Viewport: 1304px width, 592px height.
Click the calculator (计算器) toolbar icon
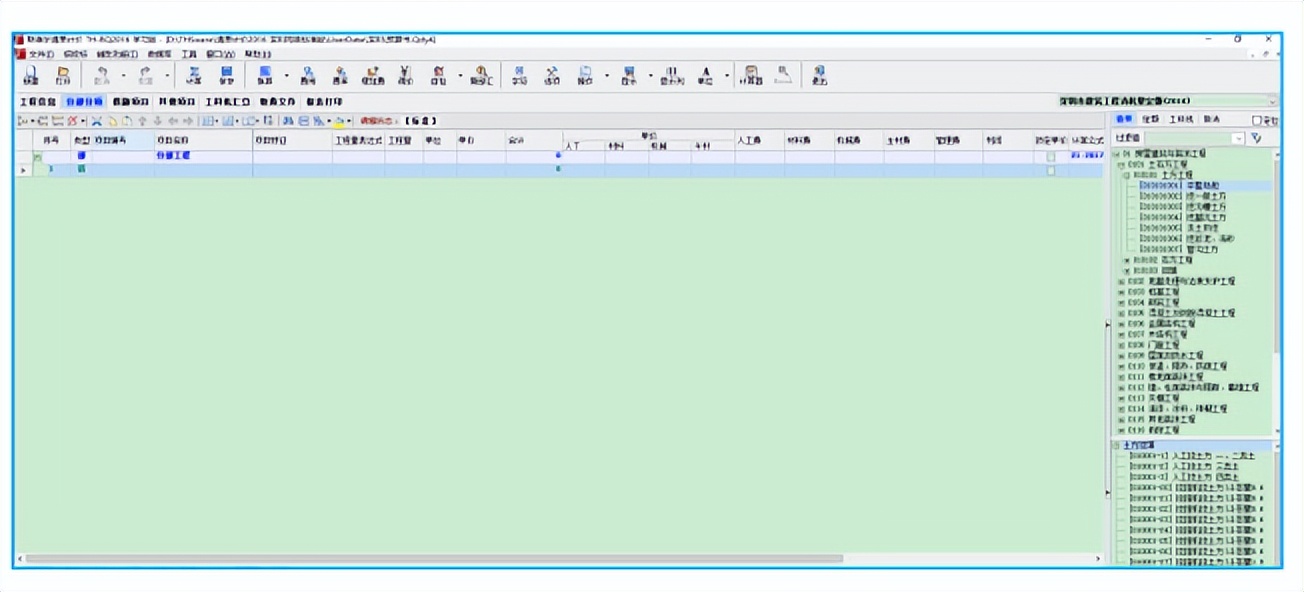tap(753, 76)
